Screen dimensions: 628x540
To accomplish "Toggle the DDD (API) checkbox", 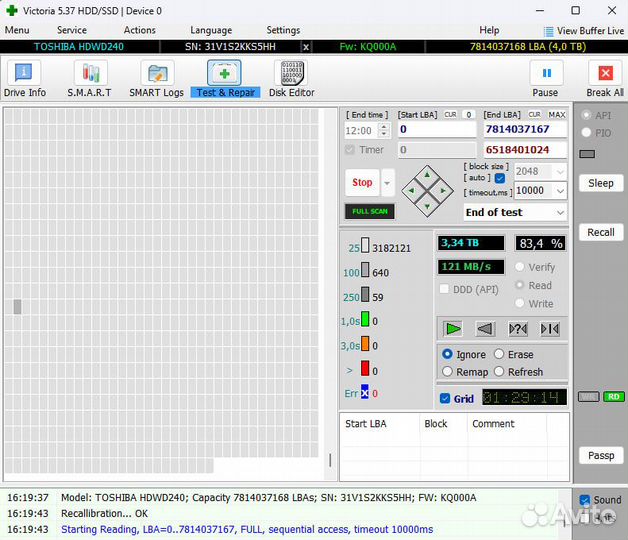I will point(444,289).
